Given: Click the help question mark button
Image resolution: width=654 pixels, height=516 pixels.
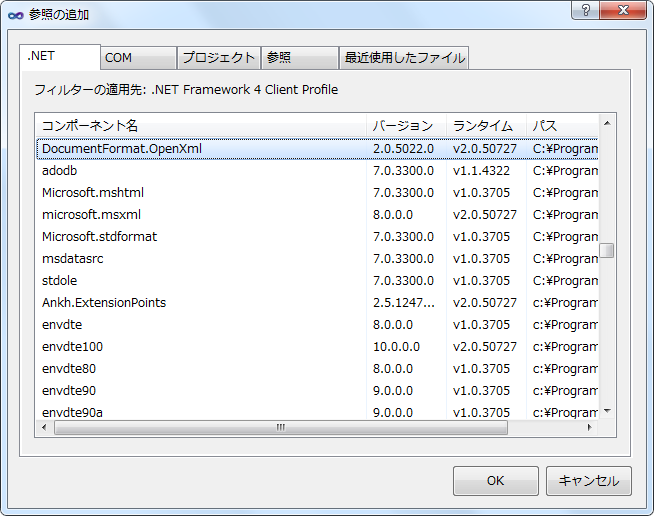Looking at the screenshot, I should [x=585, y=11].
